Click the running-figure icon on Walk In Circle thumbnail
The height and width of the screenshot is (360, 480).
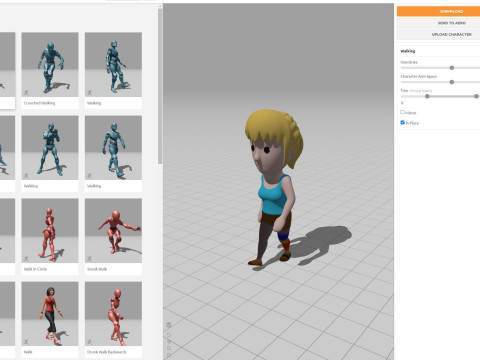[26, 259]
